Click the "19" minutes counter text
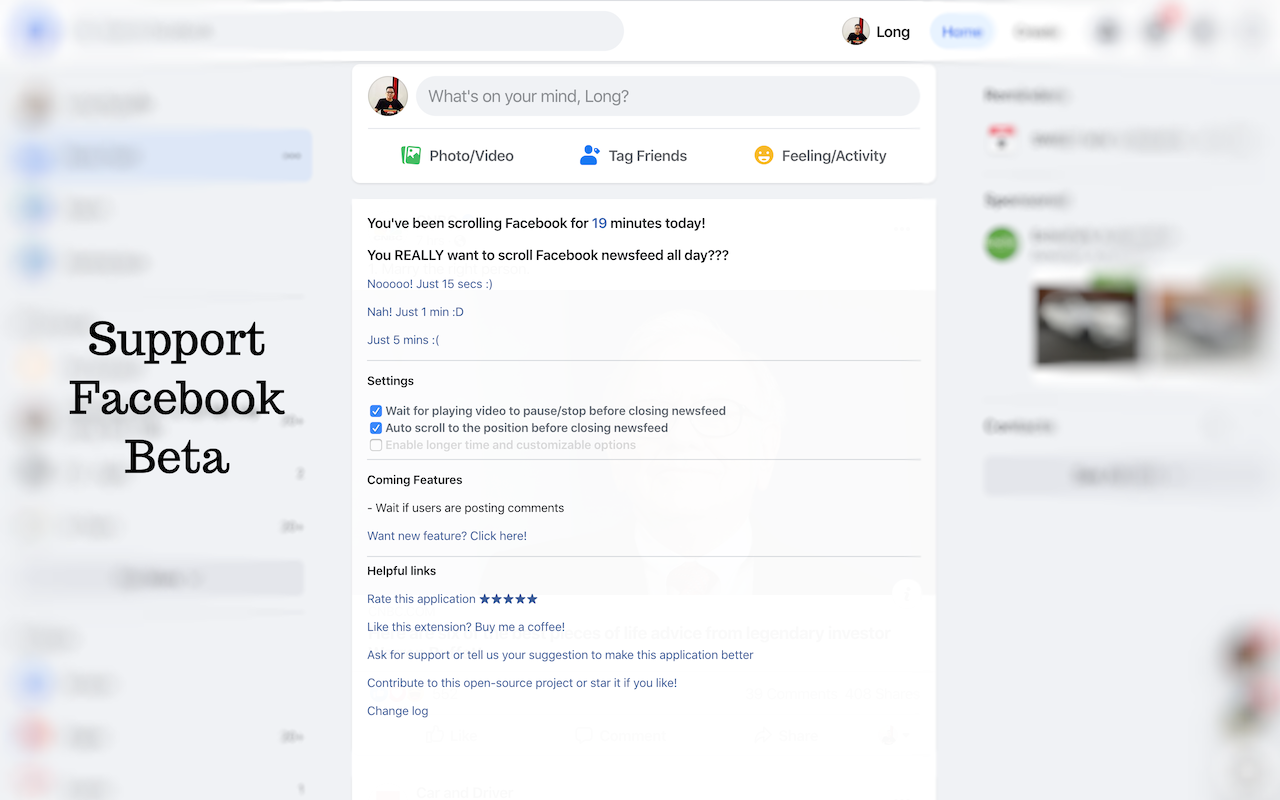Image resolution: width=1280 pixels, height=800 pixels. pos(599,223)
